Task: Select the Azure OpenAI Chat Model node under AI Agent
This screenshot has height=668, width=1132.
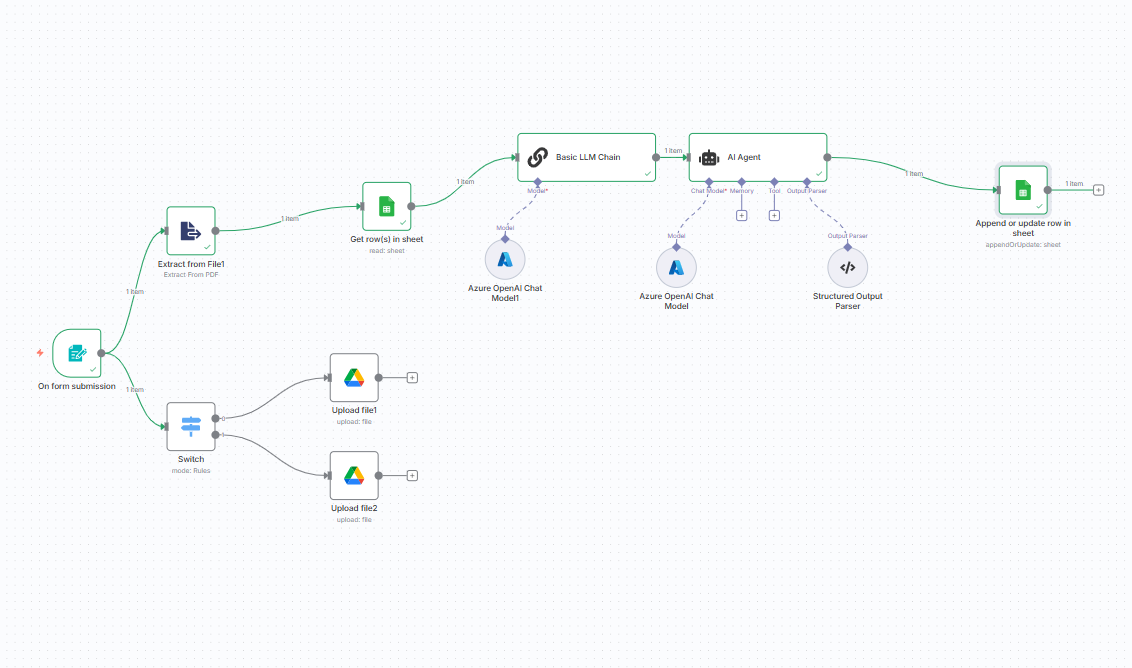Action: 676,268
